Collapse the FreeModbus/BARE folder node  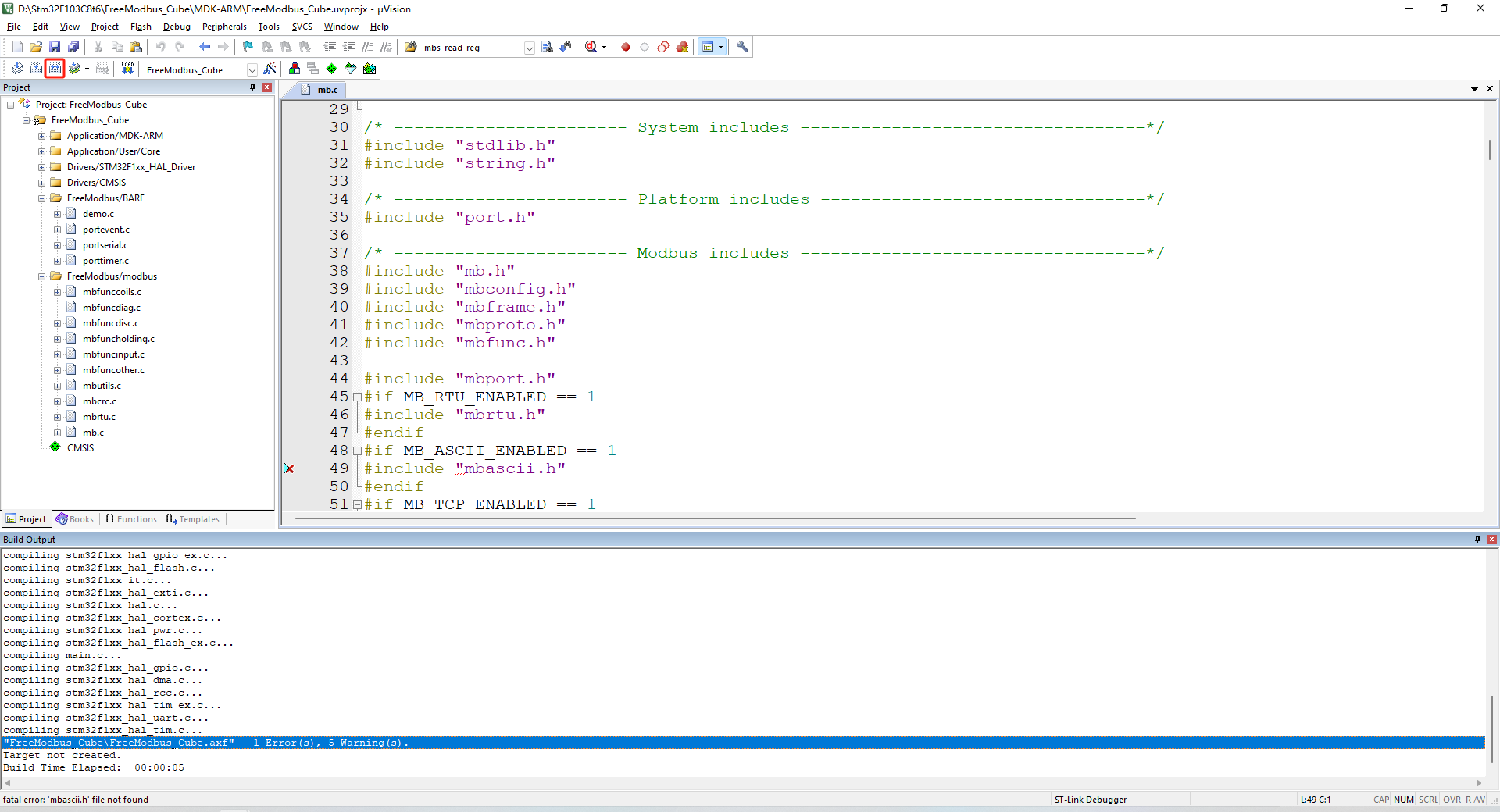coord(41,198)
